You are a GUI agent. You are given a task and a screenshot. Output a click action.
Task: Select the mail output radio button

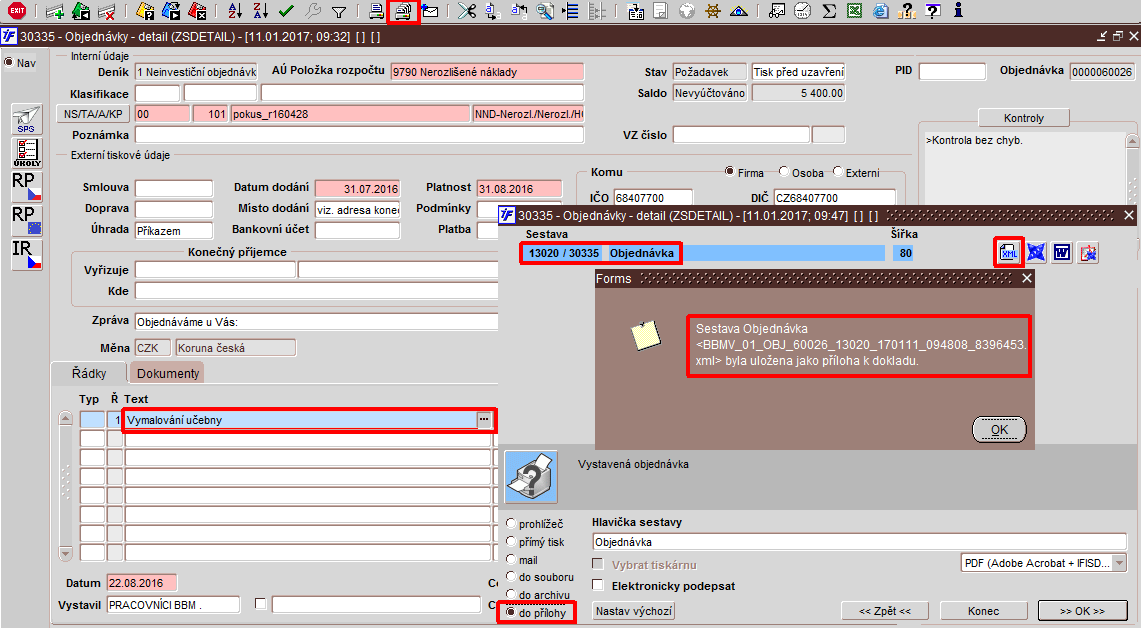click(x=511, y=560)
